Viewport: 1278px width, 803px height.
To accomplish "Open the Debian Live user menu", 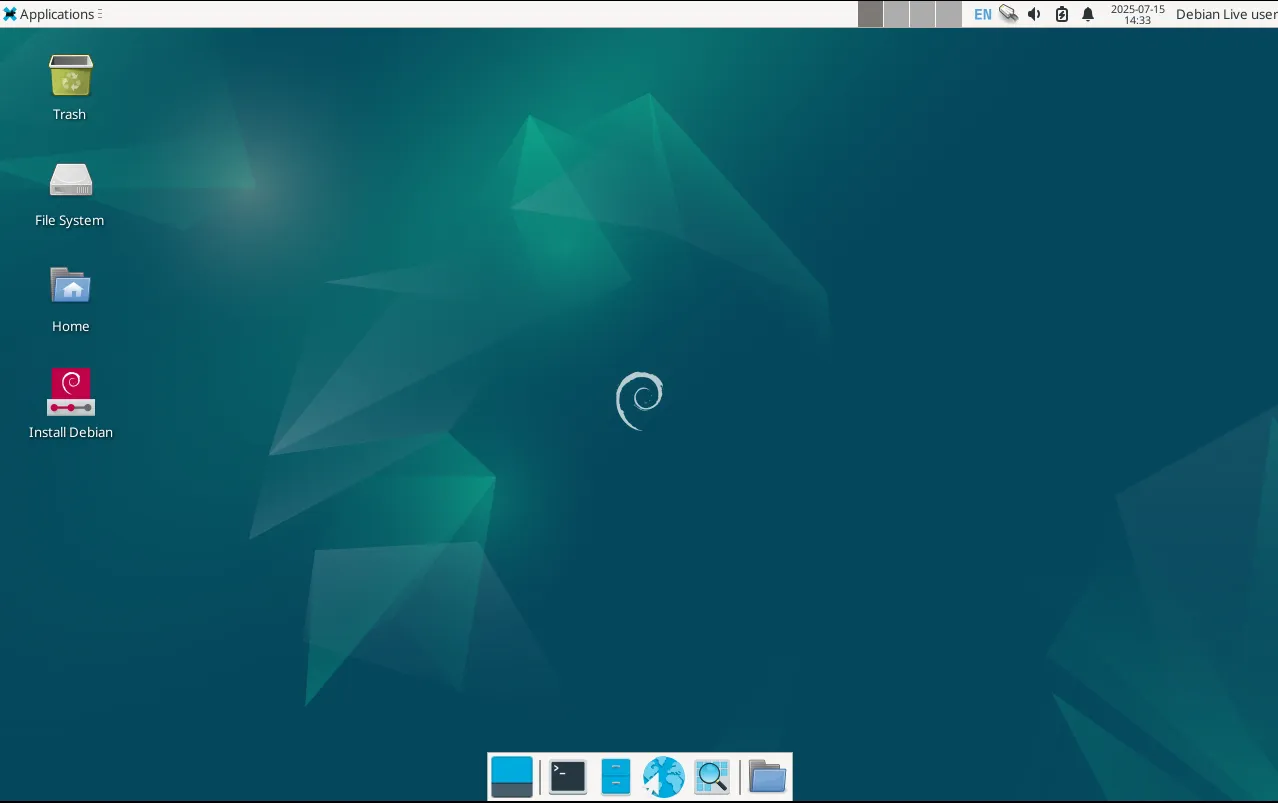I will [x=1226, y=14].
